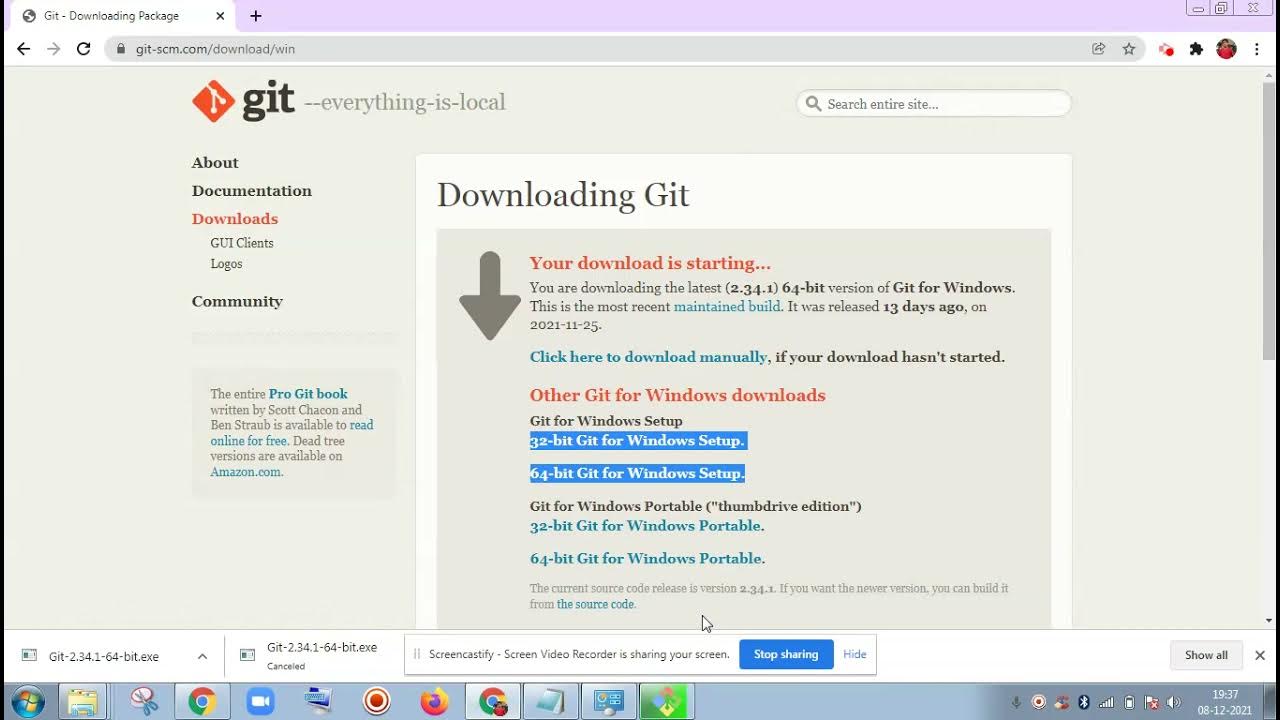
Task: Open the Downloads section
Action: tap(235, 218)
